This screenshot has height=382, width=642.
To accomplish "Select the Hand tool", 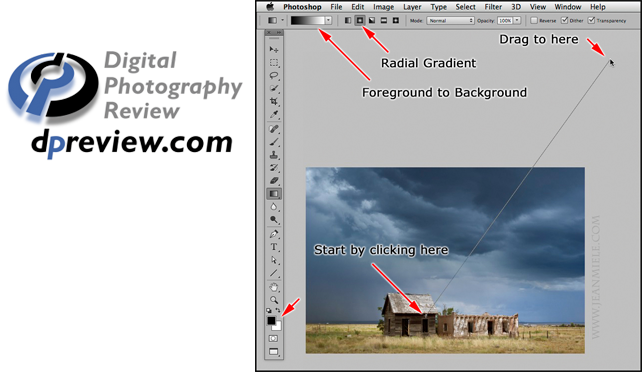I will 274,287.
